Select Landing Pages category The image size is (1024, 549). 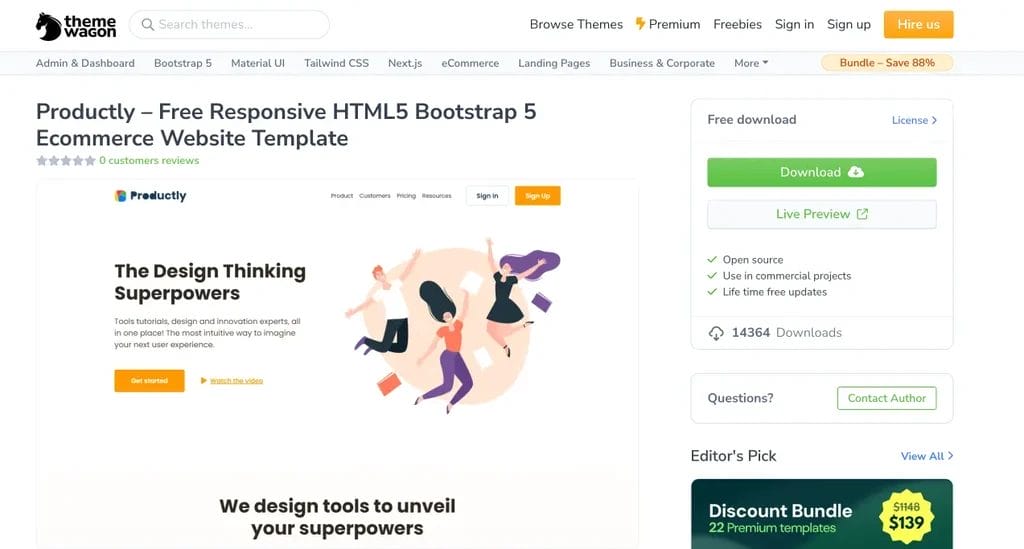(554, 63)
